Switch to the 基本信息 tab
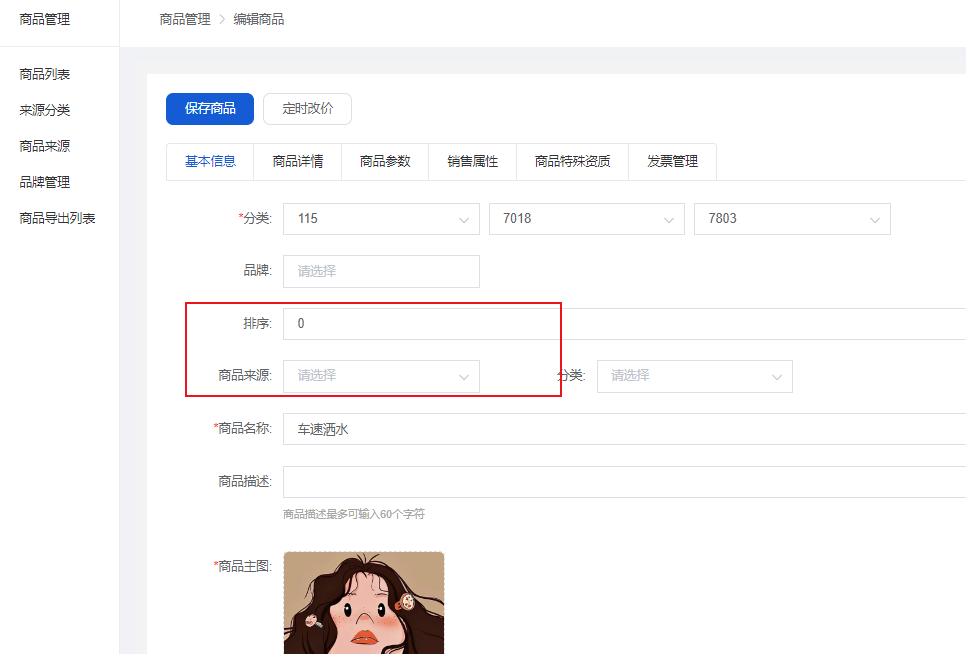 click(x=210, y=161)
